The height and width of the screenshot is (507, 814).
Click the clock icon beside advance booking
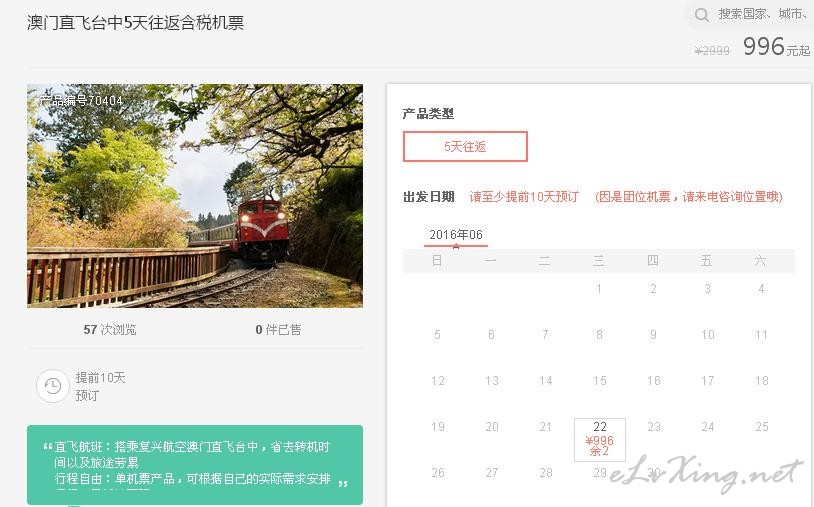tap(52, 386)
